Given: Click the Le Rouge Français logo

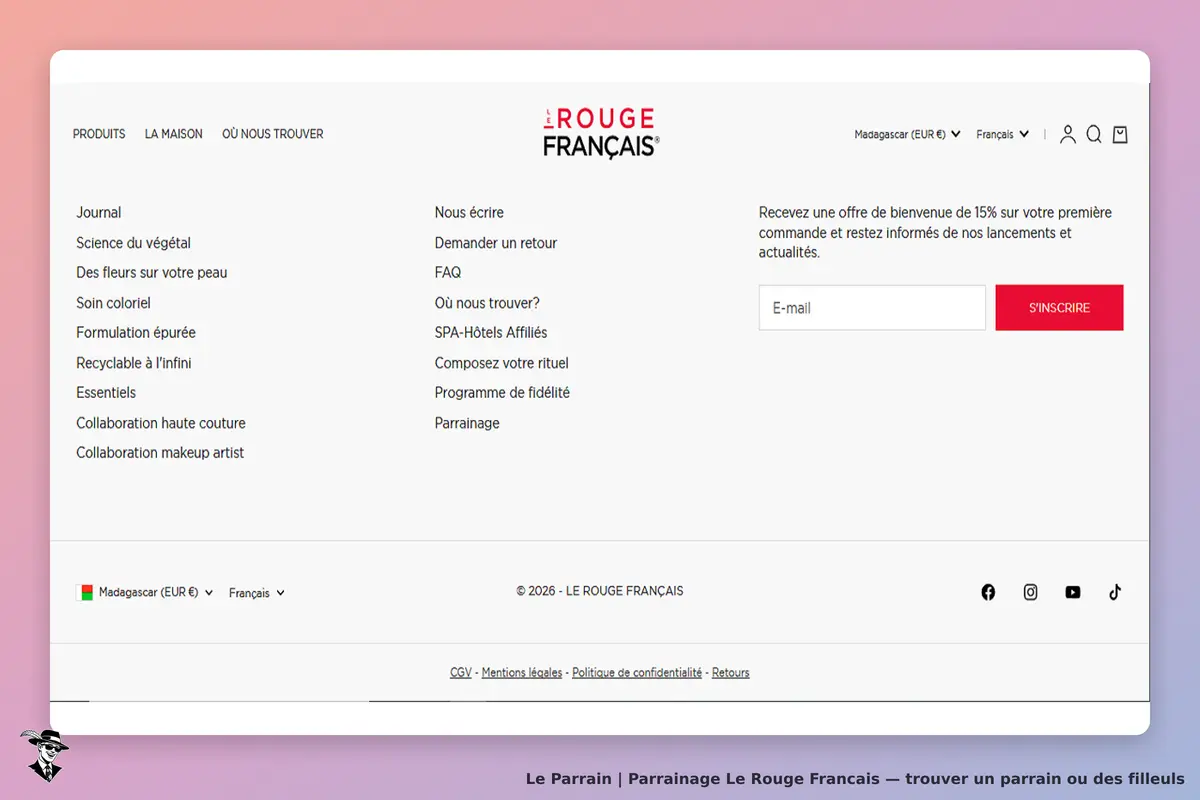Looking at the screenshot, I should [x=601, y=133].
